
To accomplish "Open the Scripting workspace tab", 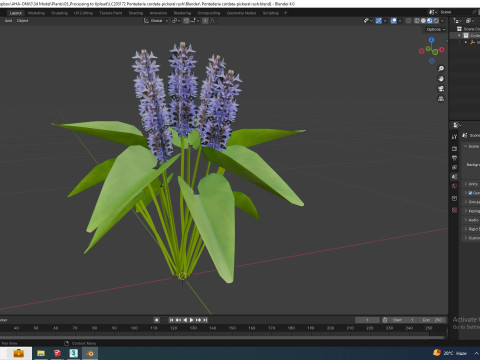I will (271, 13).
